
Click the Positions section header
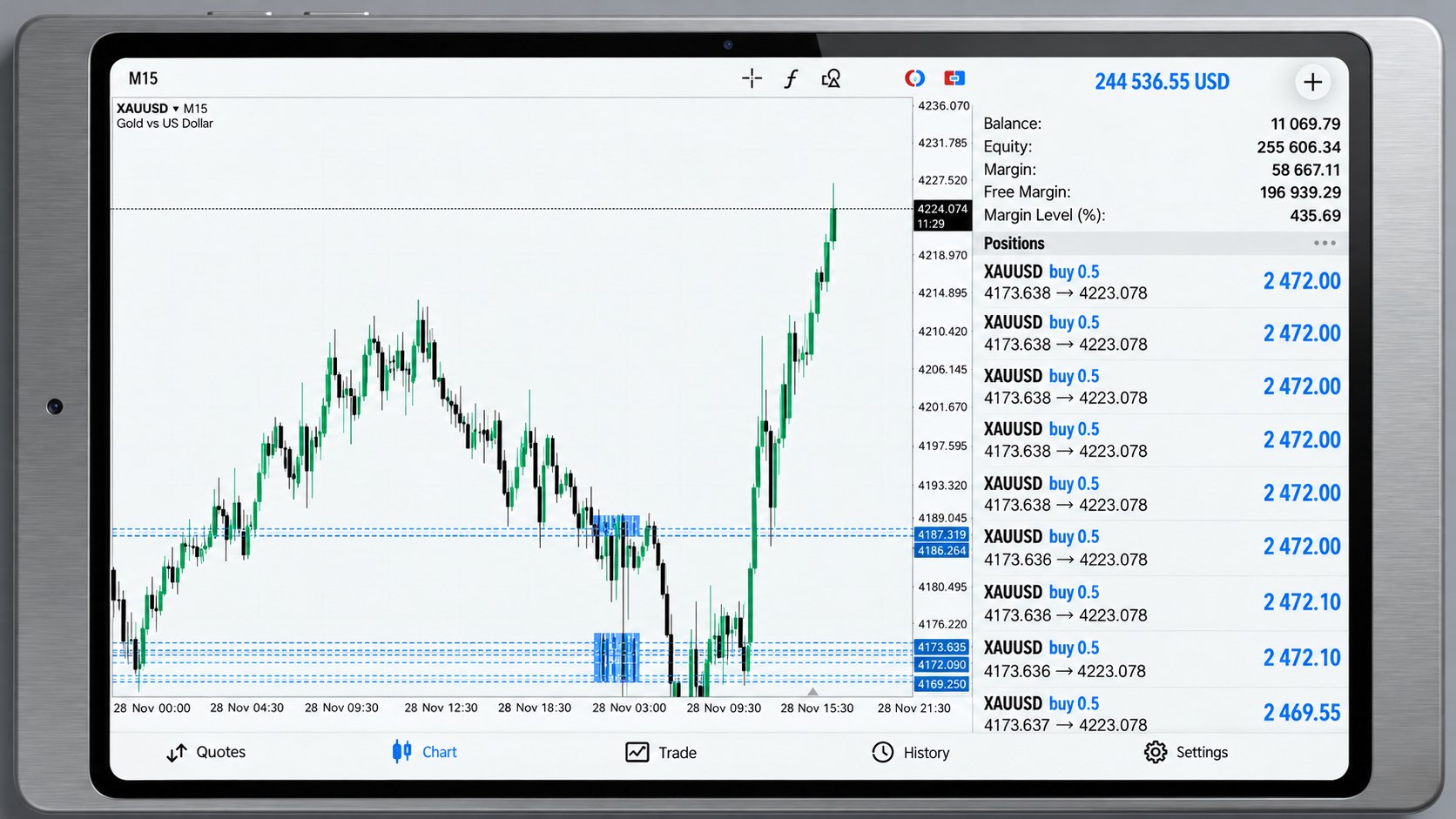pos(1162,243)
